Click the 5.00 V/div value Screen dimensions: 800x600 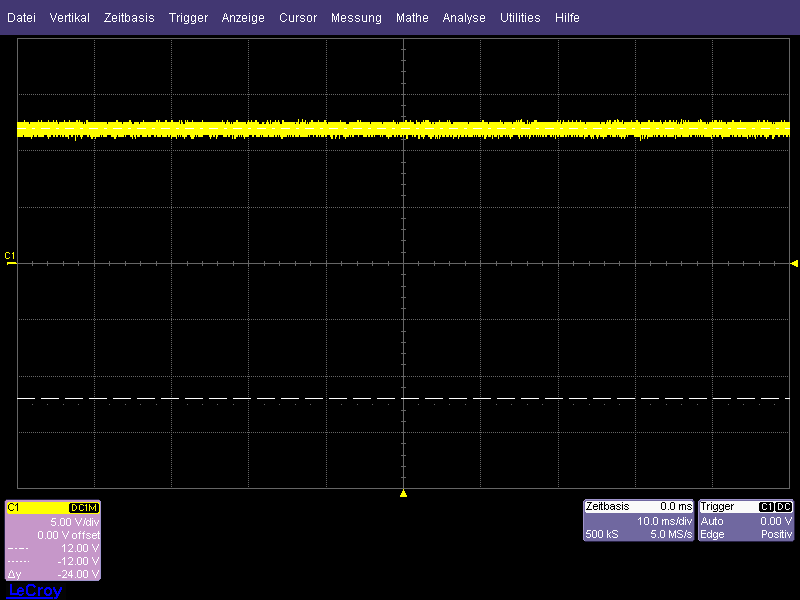(74, 522)
